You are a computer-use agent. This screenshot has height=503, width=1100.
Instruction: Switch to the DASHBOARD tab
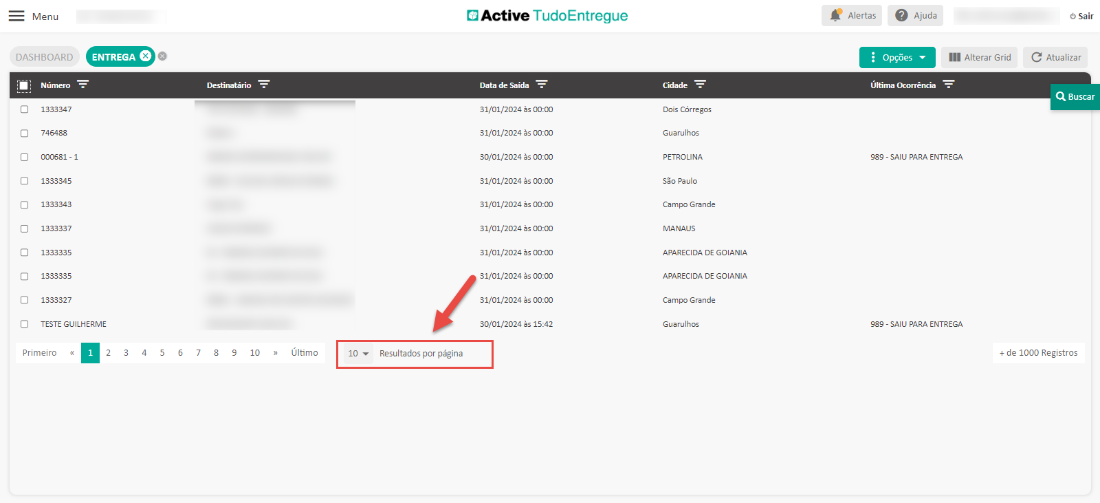coord(44,57)
